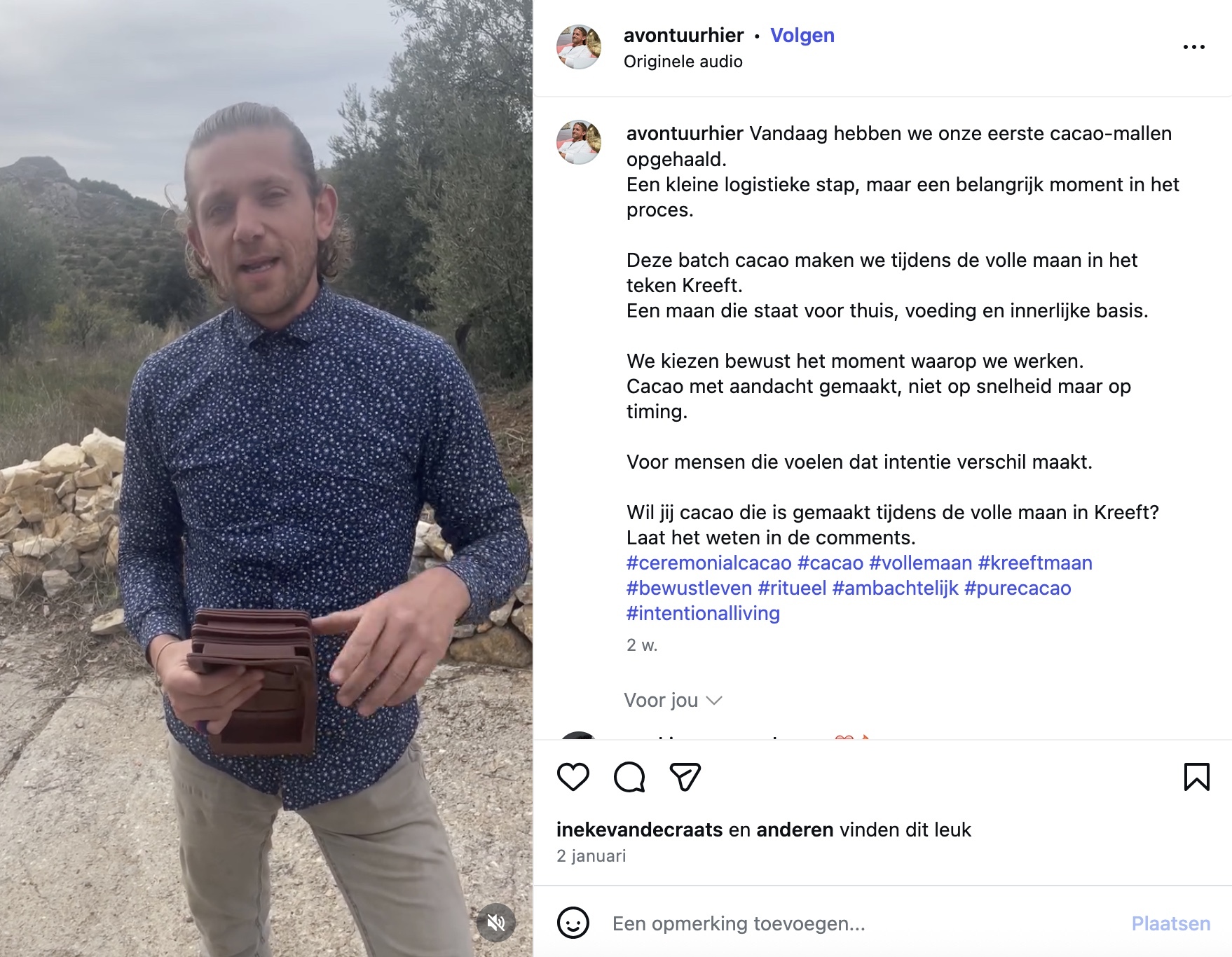Screen dimensions: 1232x957
Task: Focus the Een opmerking toevoegen field
Action: click(862, 923)
